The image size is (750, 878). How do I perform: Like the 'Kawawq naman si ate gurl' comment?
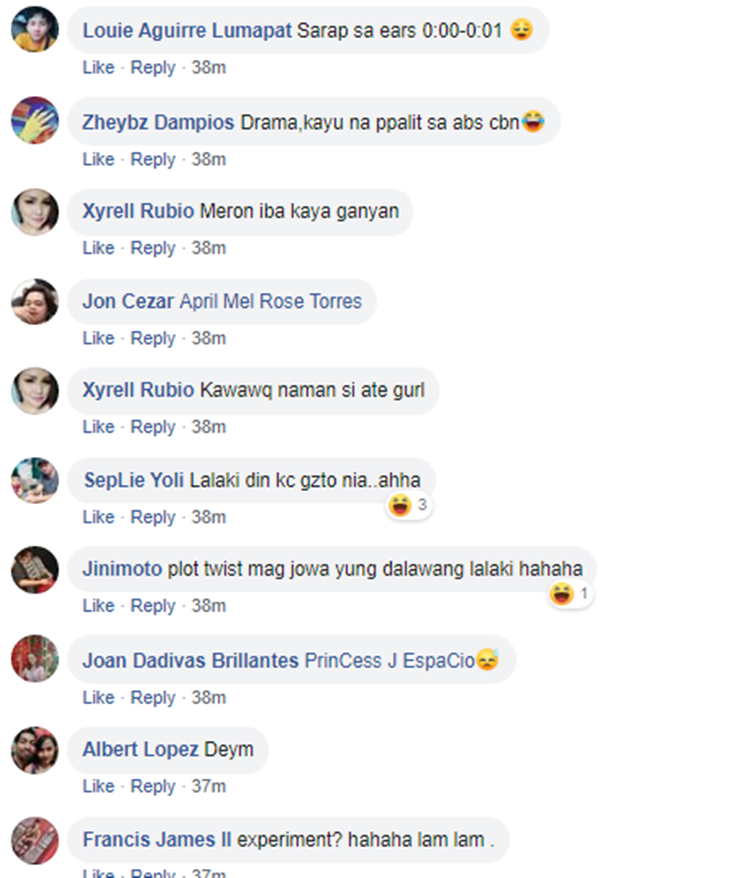99,427
